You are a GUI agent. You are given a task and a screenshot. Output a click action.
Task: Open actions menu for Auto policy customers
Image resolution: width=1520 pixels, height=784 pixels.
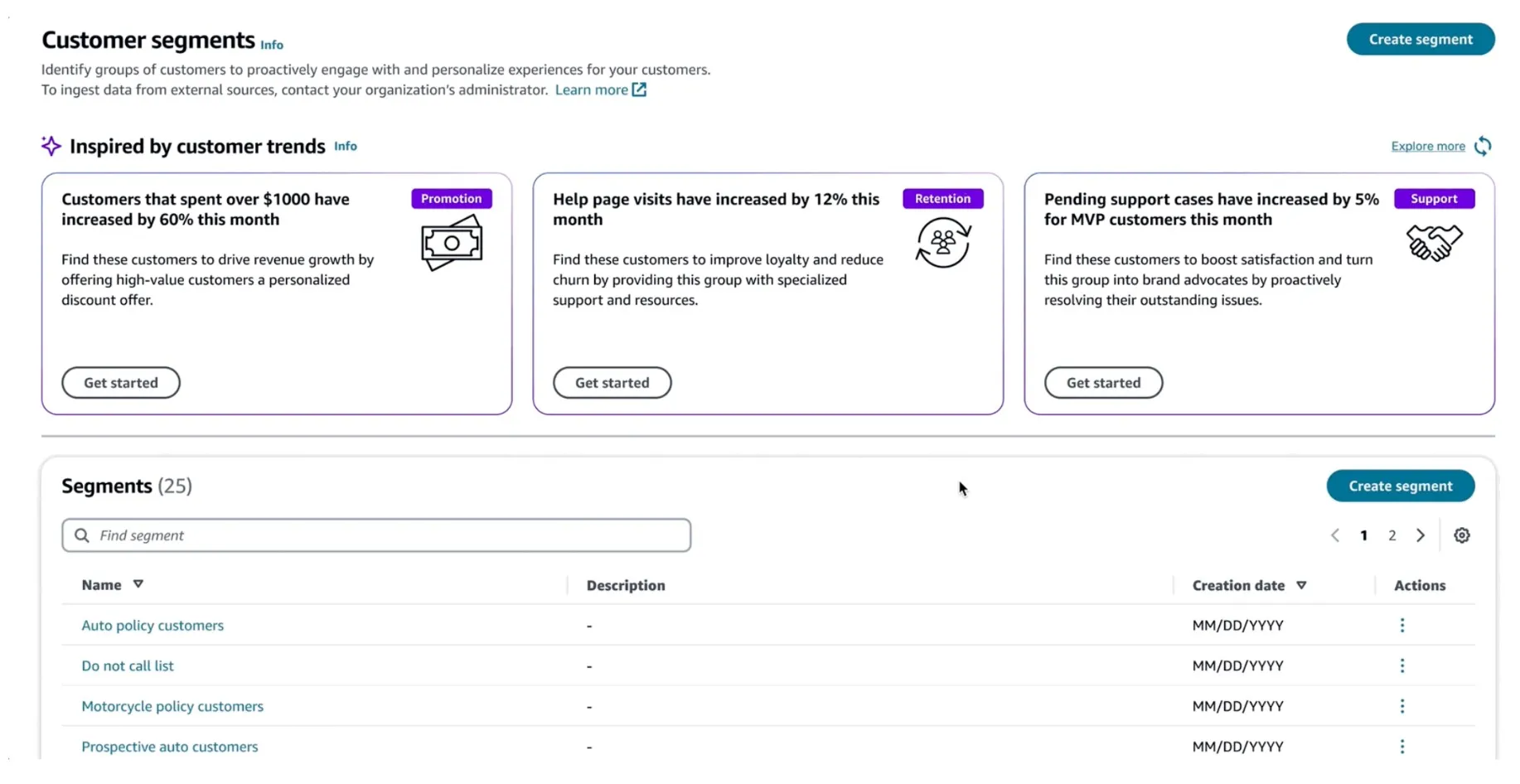[x=1402, y=626]
